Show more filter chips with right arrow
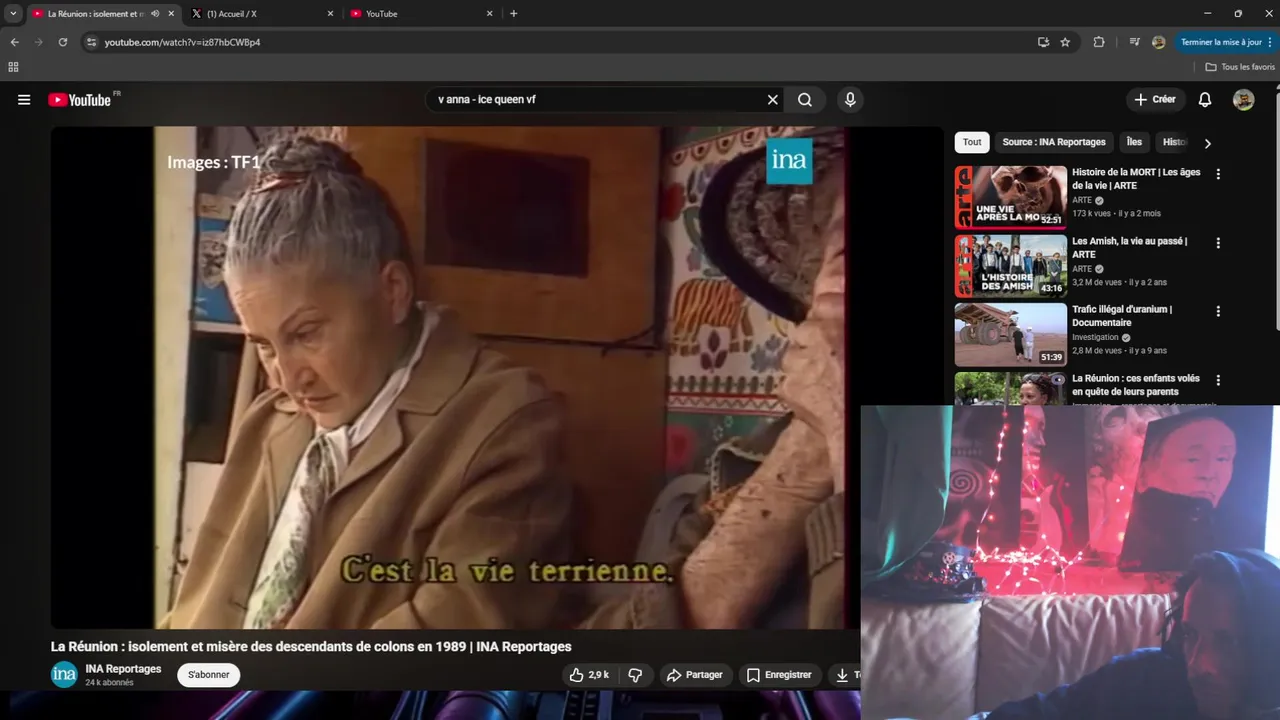 [x=1207, y=143]
